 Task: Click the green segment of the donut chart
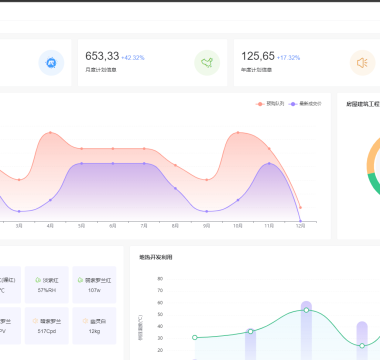coord(374,183)
